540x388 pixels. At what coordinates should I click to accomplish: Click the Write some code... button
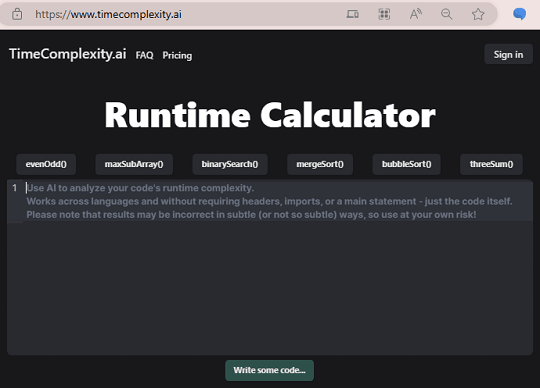click(x=269, y=370)
